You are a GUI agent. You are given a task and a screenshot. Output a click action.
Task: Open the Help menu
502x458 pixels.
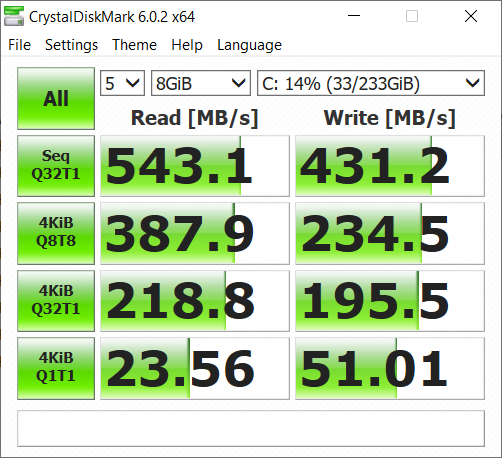(187, 45)
